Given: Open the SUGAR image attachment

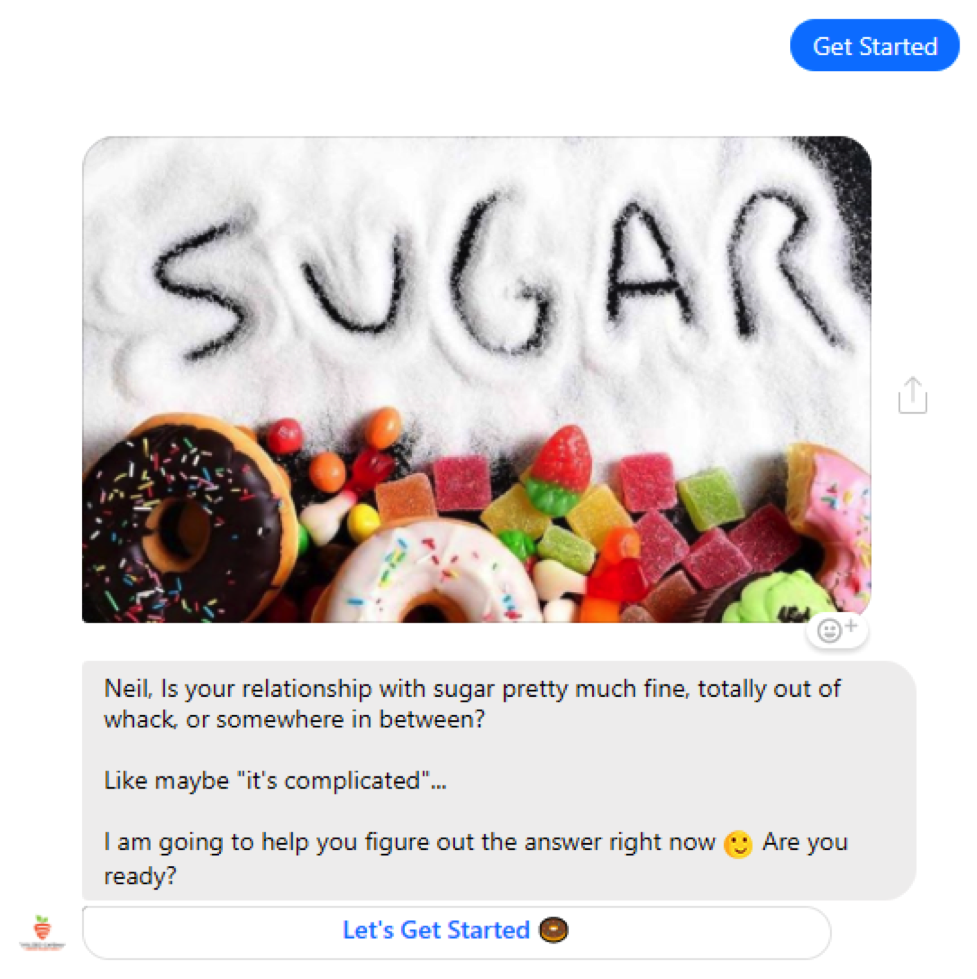Looking at the screenshot, I should click(476, 379).
